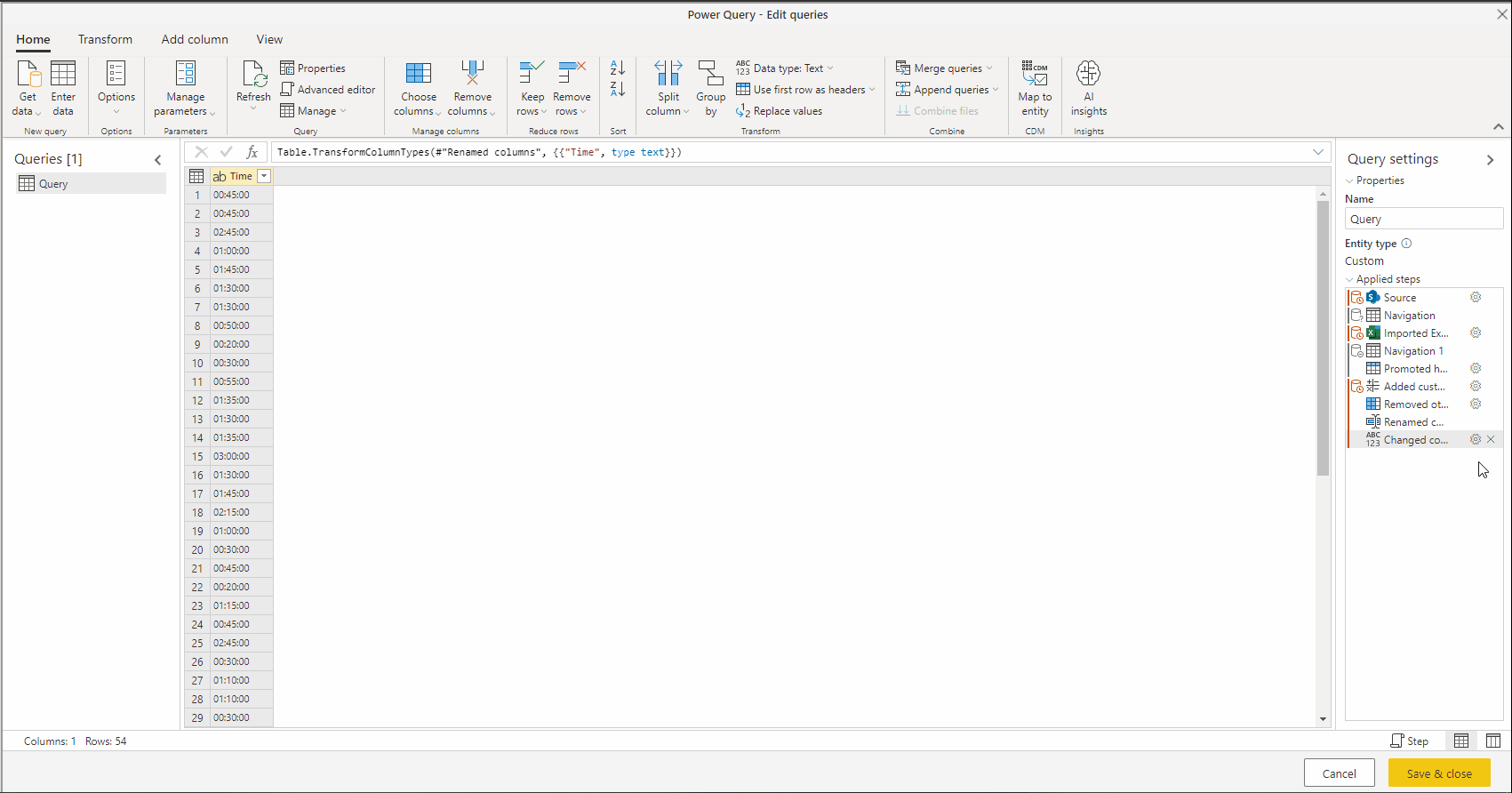Open query Properties from the ribbon
Image resolution: width=1512 pixels, height=793 pixels.
pyautogui.click(x=313, y=68)
